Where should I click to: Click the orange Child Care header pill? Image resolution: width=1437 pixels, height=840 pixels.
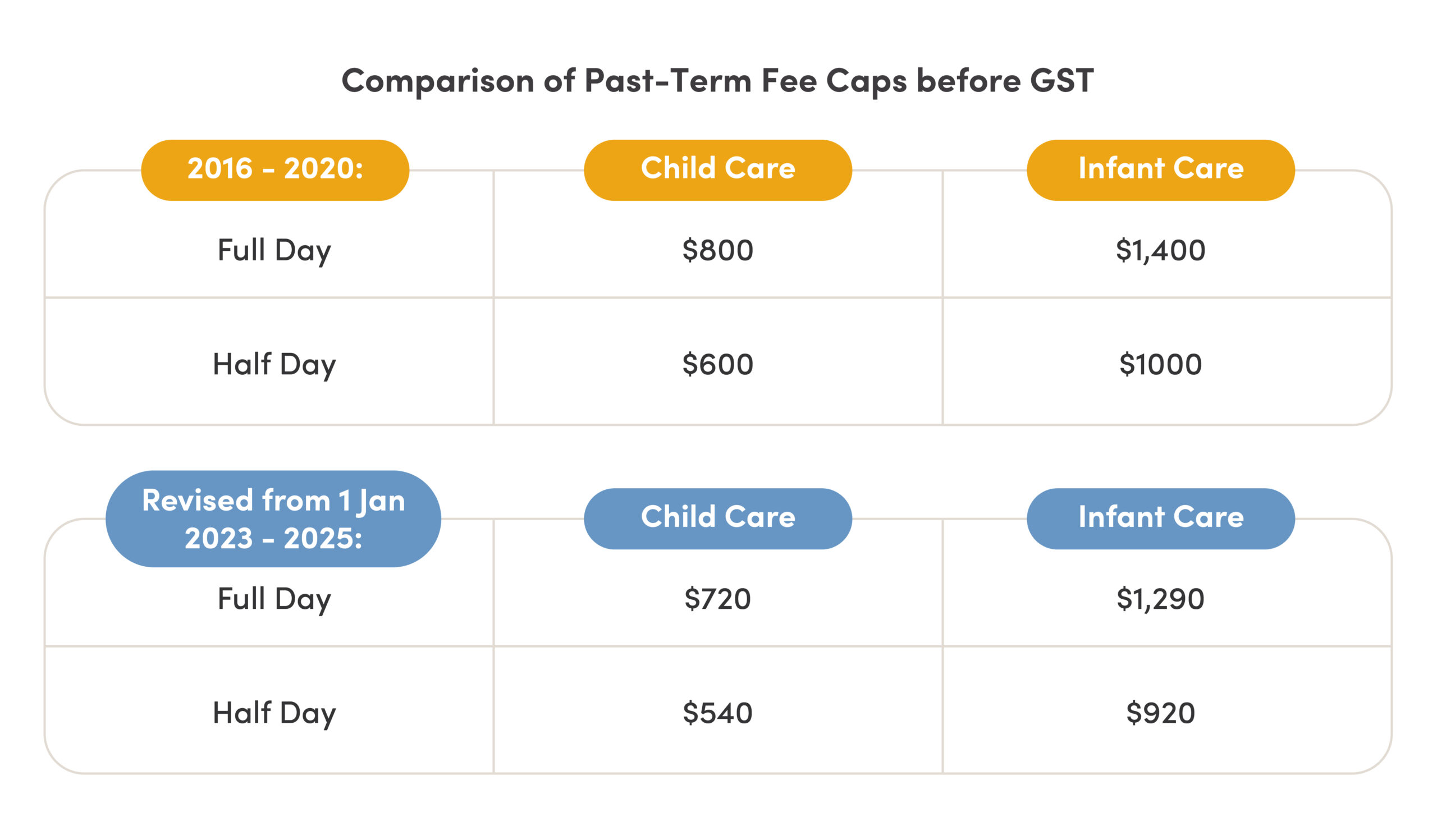tap(717, 170)
